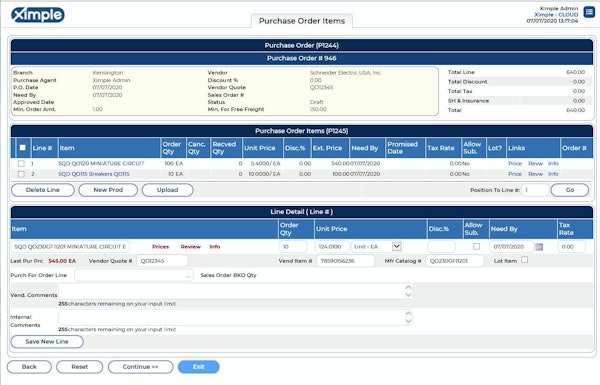Click the Upload button
600x385 pixels.
tap(167, 190)
